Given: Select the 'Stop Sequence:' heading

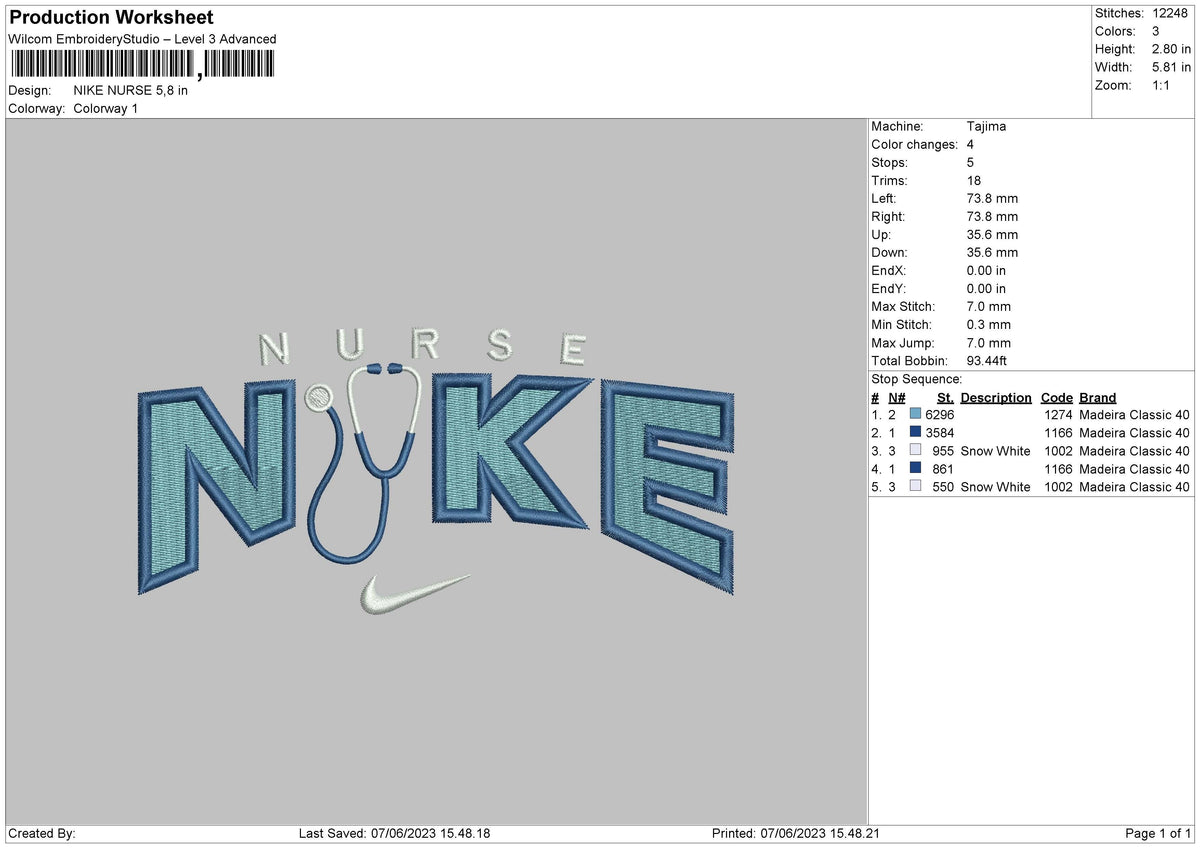Looking at the screenshot, I should point(917,379).
